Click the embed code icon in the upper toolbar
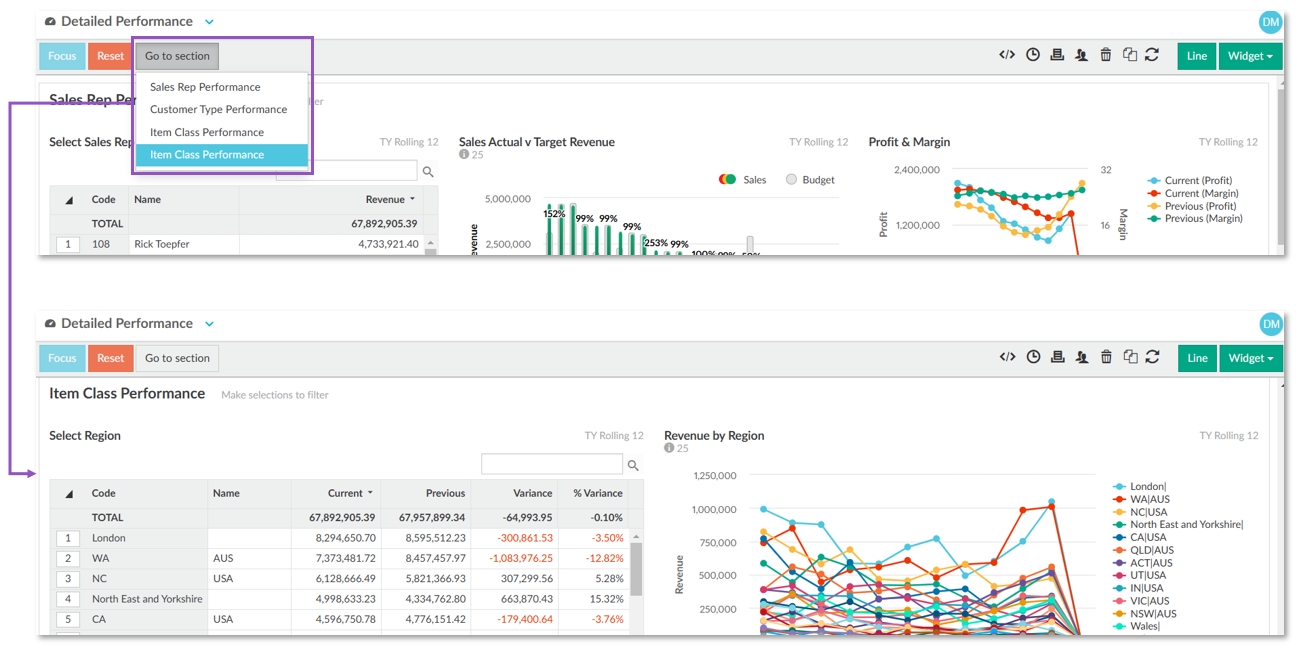The image size is (1299, 648). (x=1007, y=56)
